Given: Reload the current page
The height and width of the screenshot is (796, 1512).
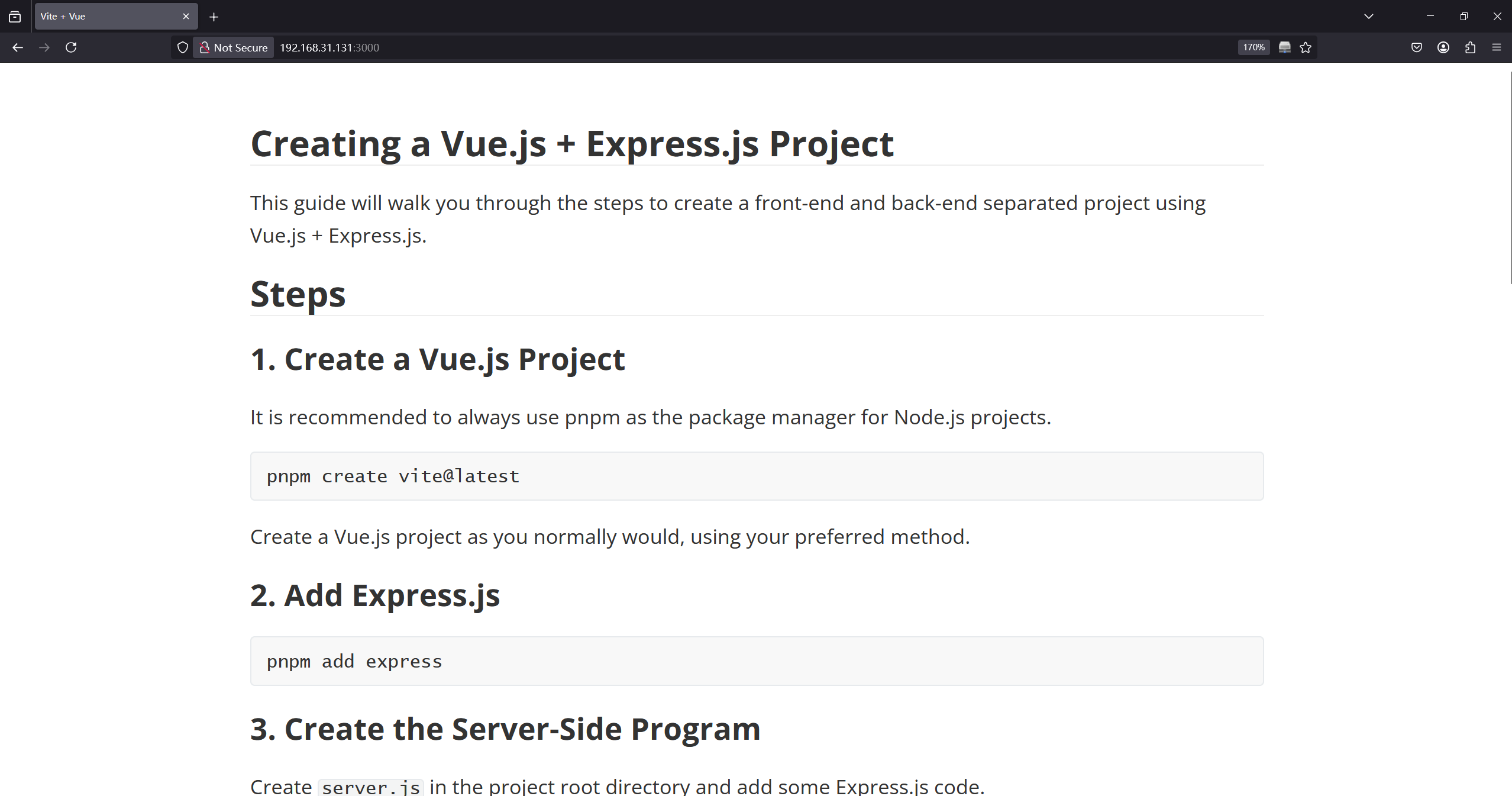Looking at the screenshot, I should tap(71, 47).
